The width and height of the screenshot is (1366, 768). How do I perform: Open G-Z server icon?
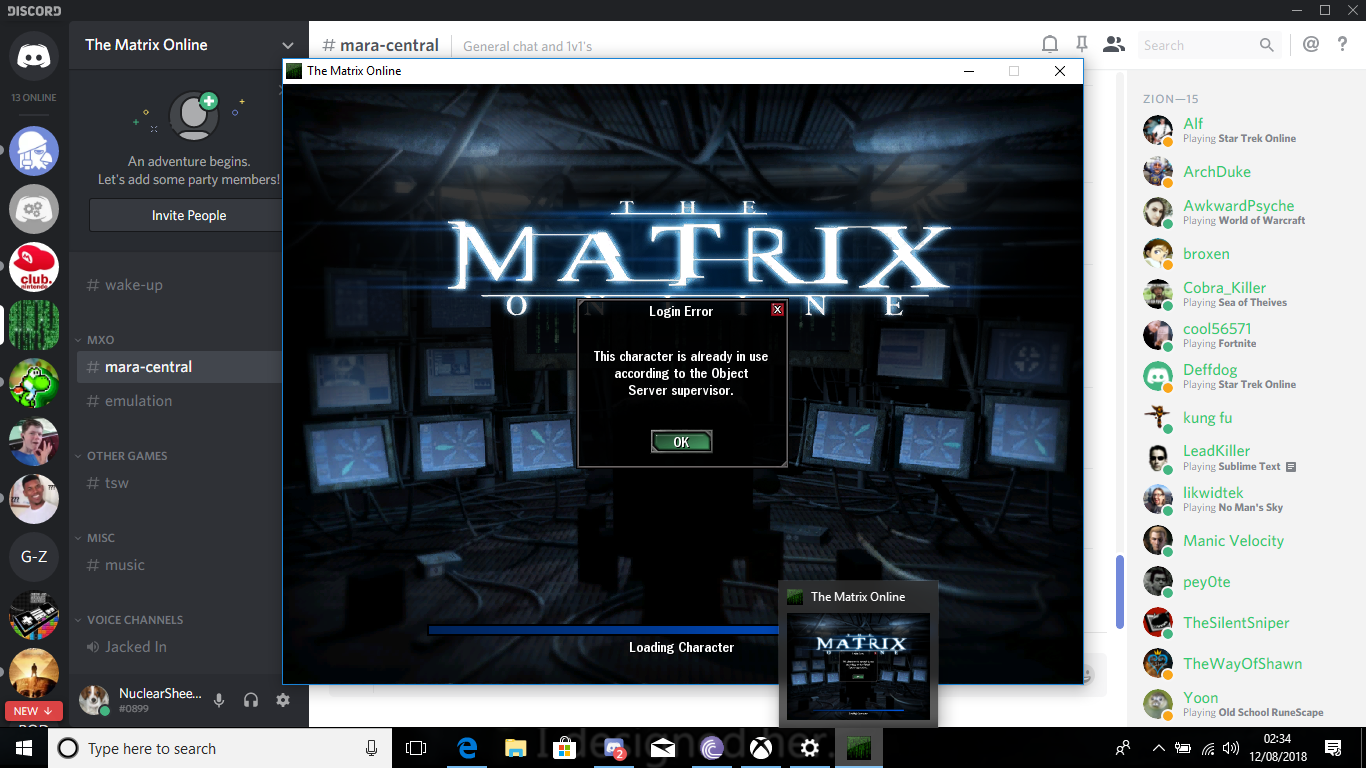click(34, 557)
